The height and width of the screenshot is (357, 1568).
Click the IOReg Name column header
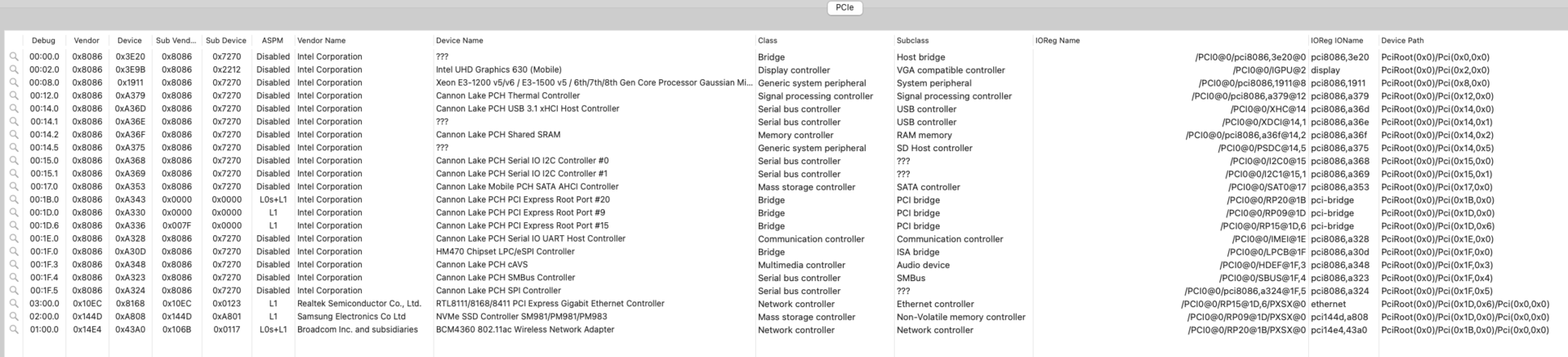(1058, 41)
